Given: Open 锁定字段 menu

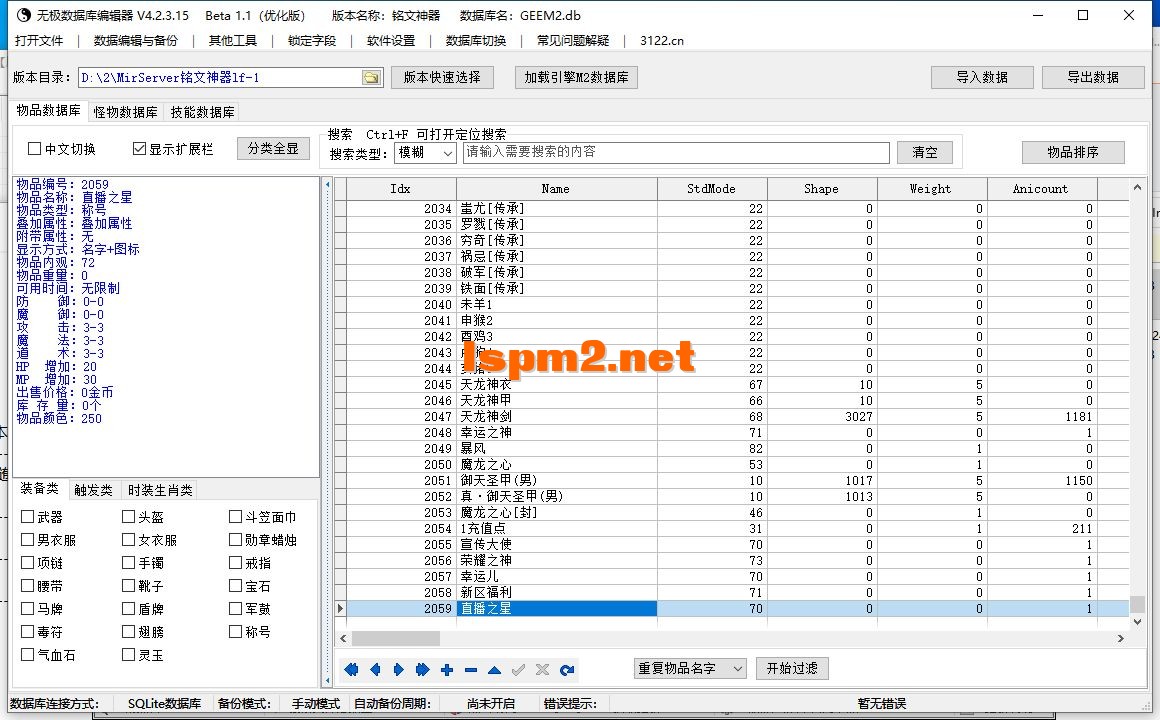Looking at the screenshot, I should tap(312, 41).
